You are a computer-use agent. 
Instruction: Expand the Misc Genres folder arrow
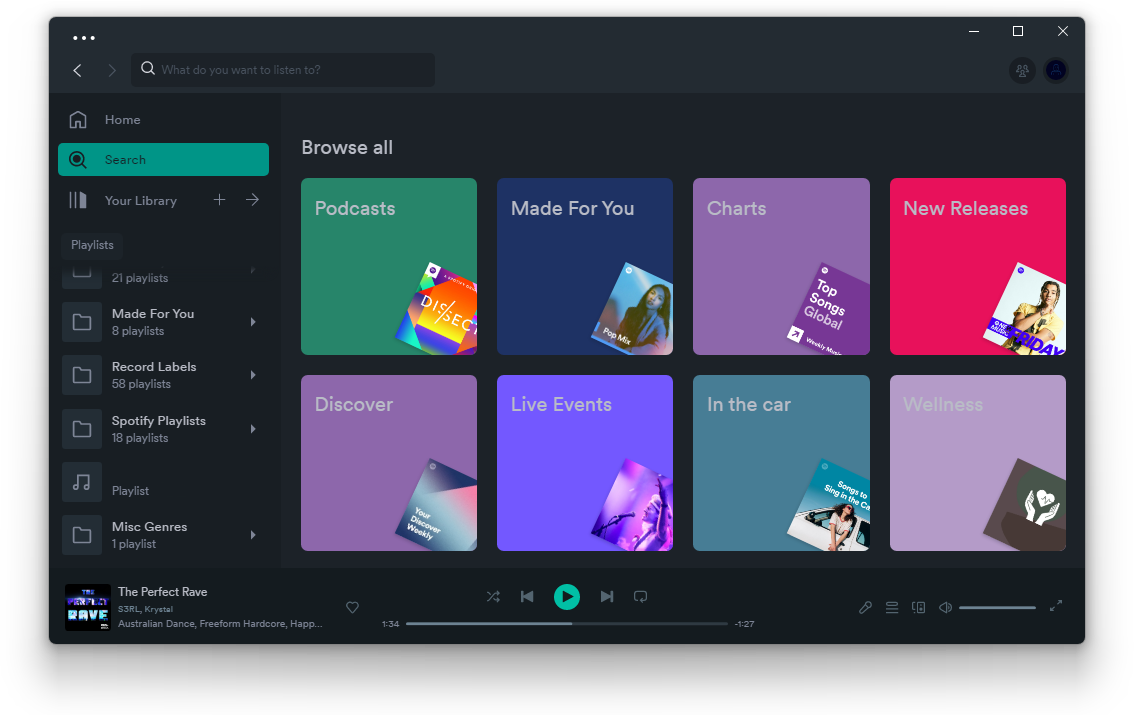click(x=253, y=535)
